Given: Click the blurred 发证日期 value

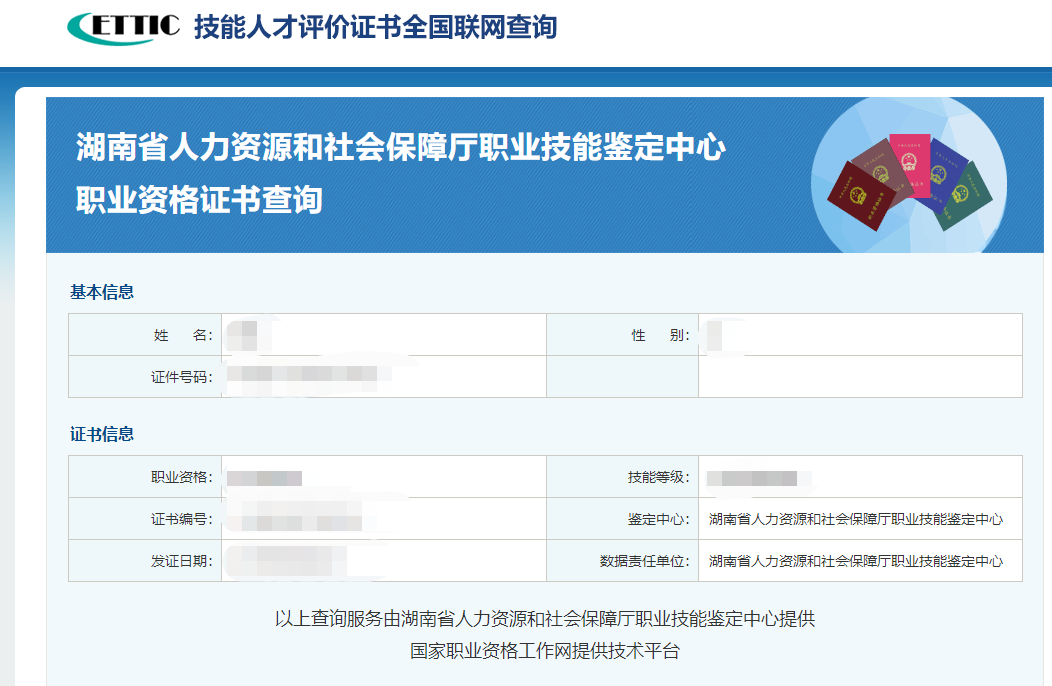Looking at the screenshot, I should coord(286,561).
